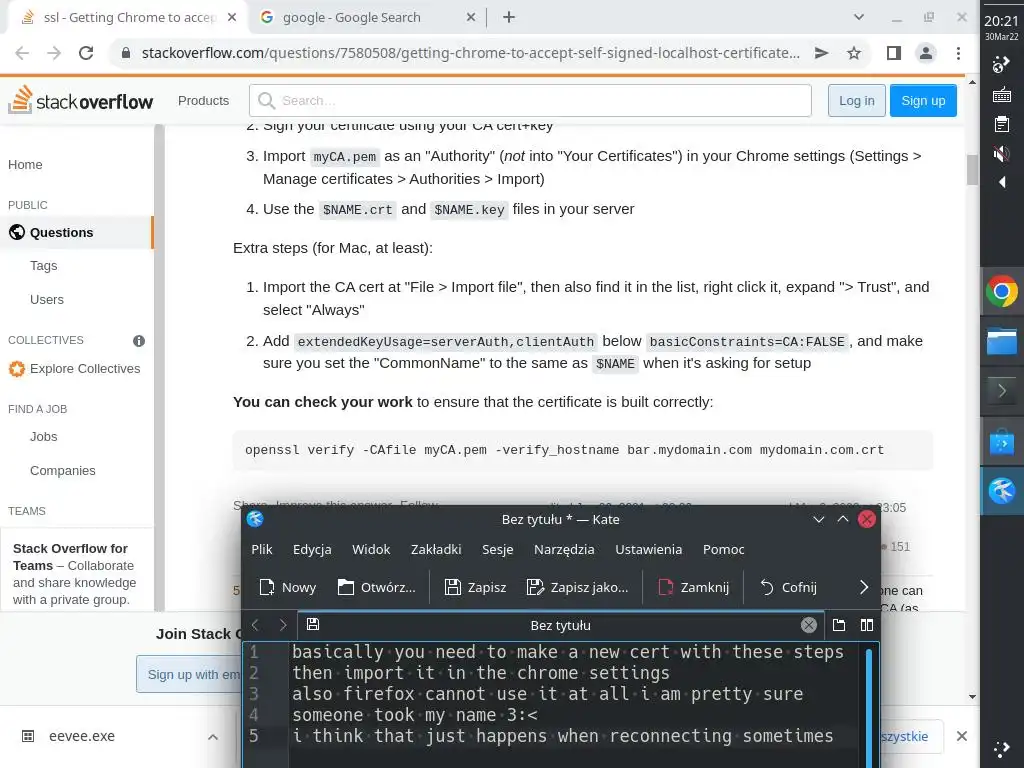The height and width of the screenshot is (768, 1024).
Task: Focus the Stack Overflow search field
Action: [530, 101]
